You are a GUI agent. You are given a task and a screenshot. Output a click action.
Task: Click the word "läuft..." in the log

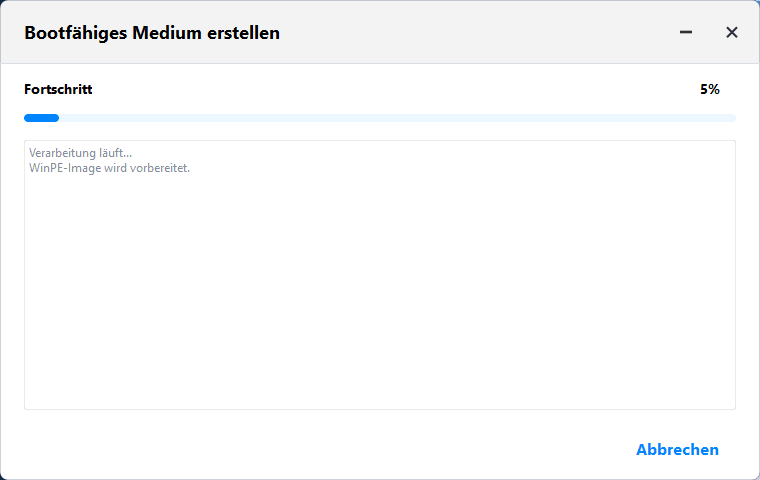[115, 153]
